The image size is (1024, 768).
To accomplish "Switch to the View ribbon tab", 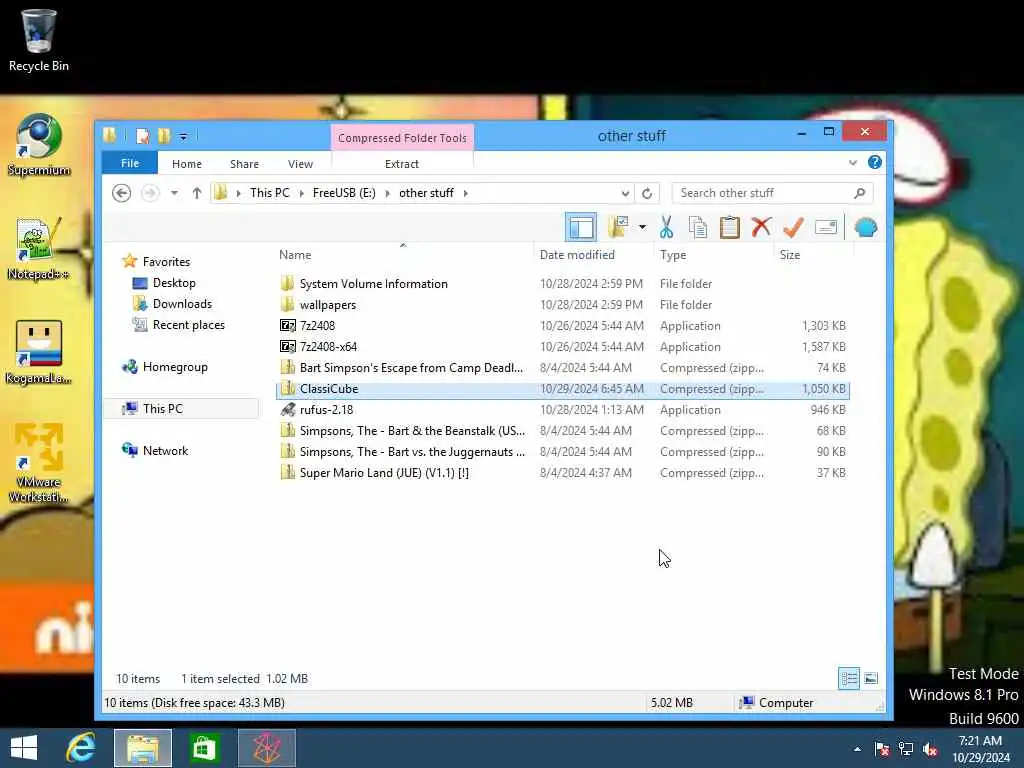I will click(x=300, y=164).
